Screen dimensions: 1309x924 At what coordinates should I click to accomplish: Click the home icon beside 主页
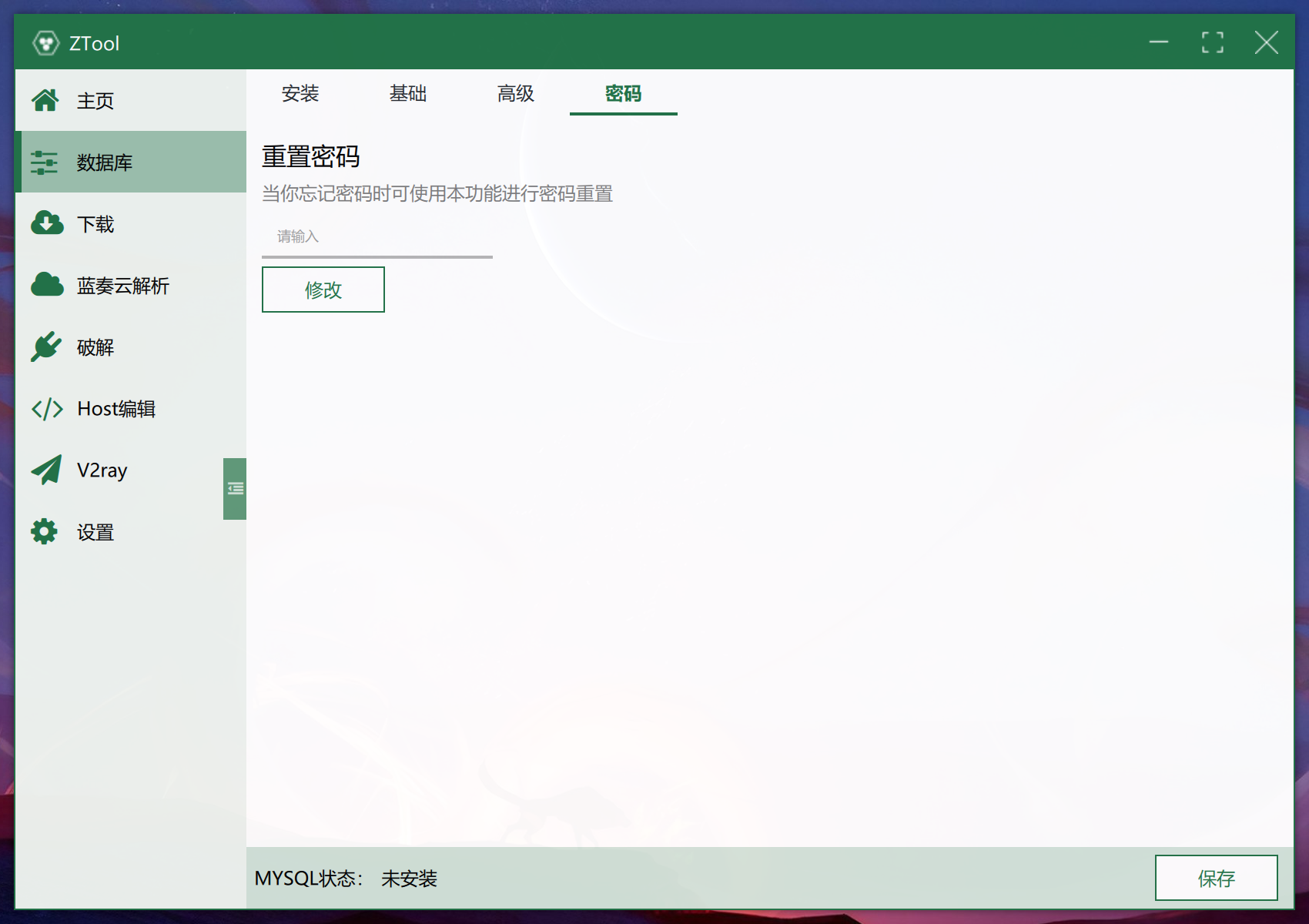click(45, 100)
